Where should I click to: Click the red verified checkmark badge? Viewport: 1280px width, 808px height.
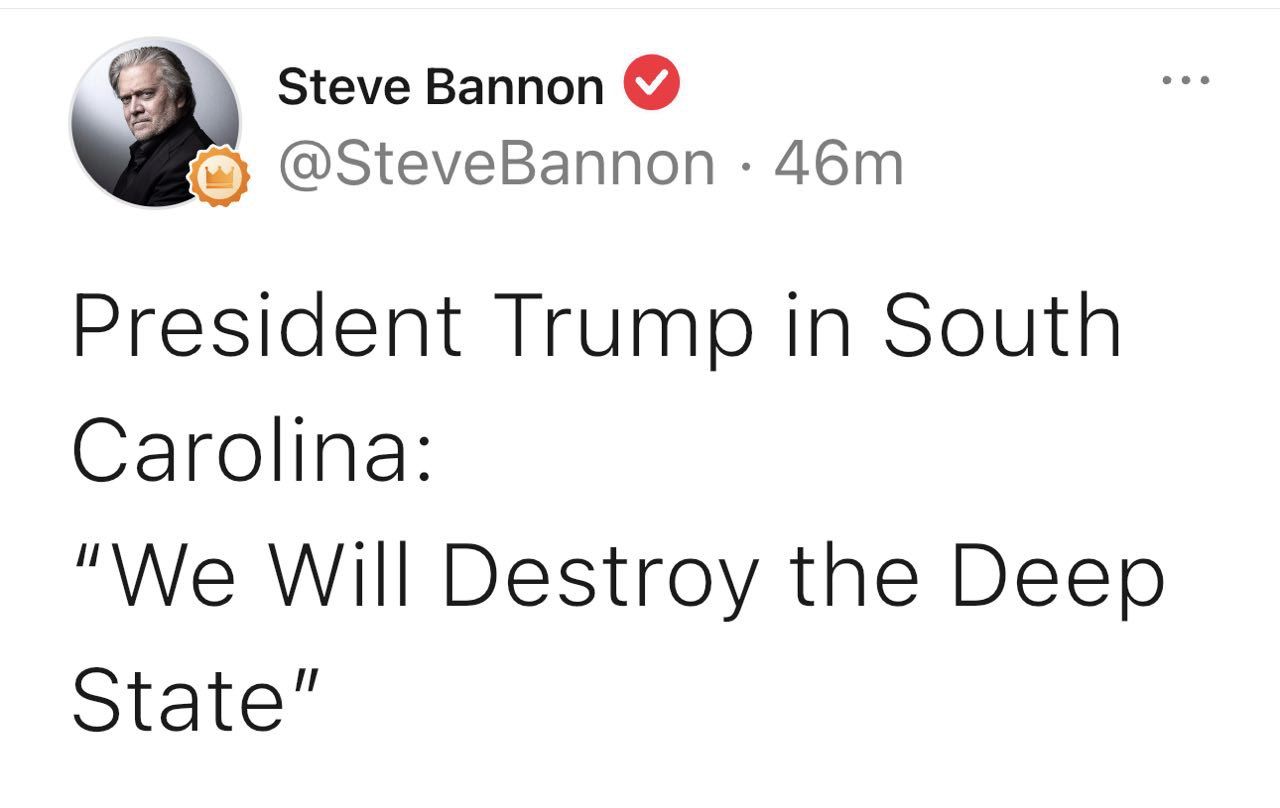(x=652, y=84)
